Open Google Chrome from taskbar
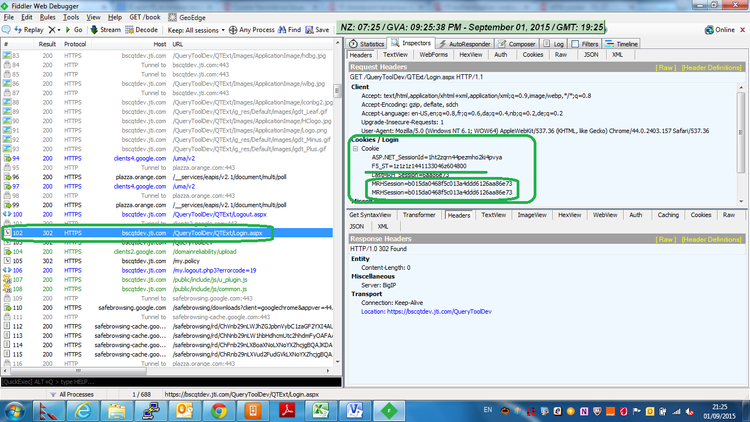Viewport: 750px width, 422px height. [219, 411]
